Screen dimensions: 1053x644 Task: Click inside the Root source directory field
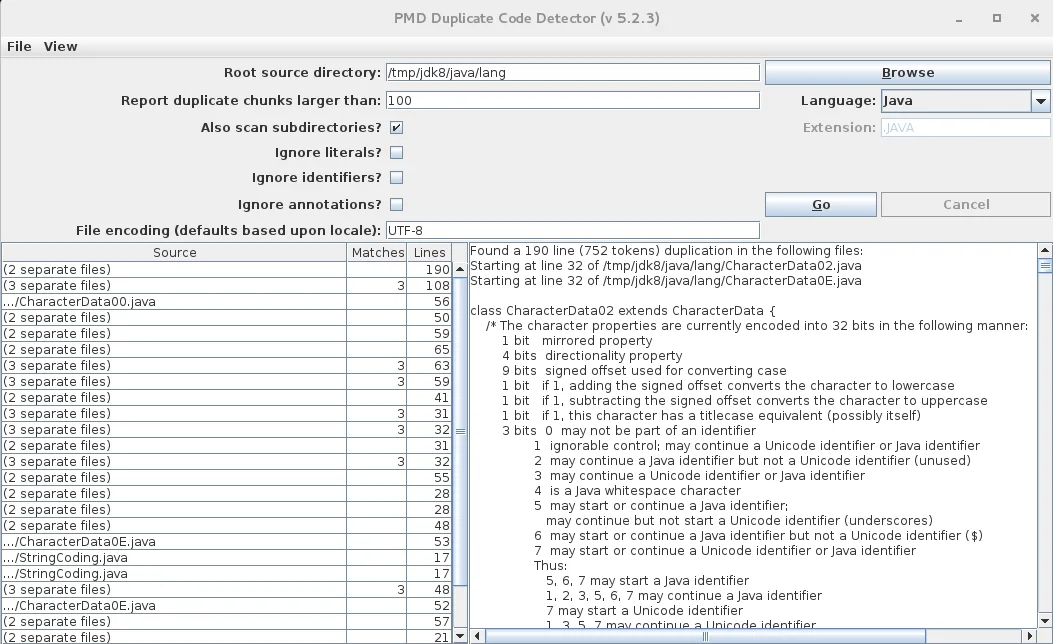[570, 72]
